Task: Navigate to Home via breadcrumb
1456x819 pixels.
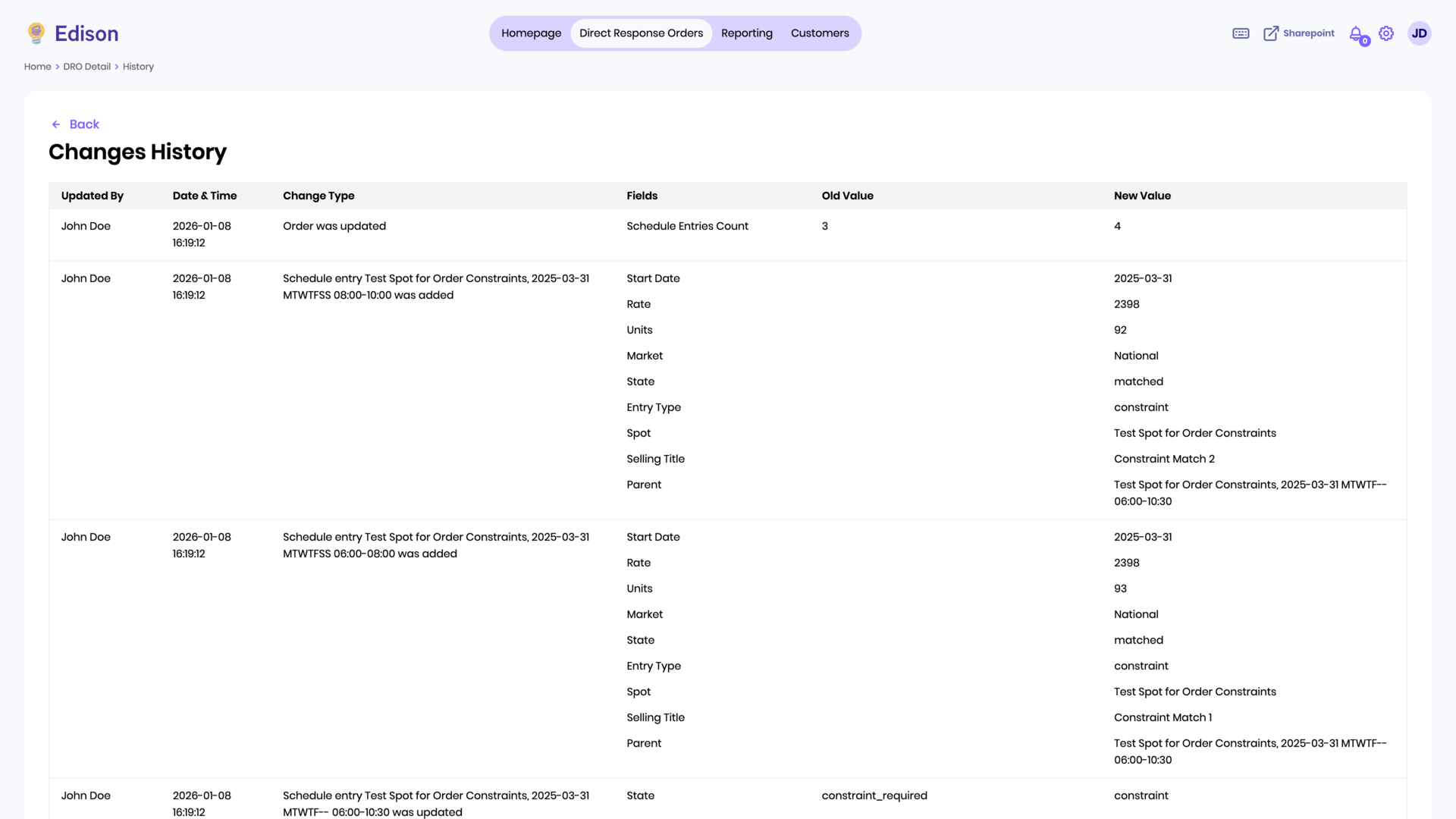Action: coord(37,66)
